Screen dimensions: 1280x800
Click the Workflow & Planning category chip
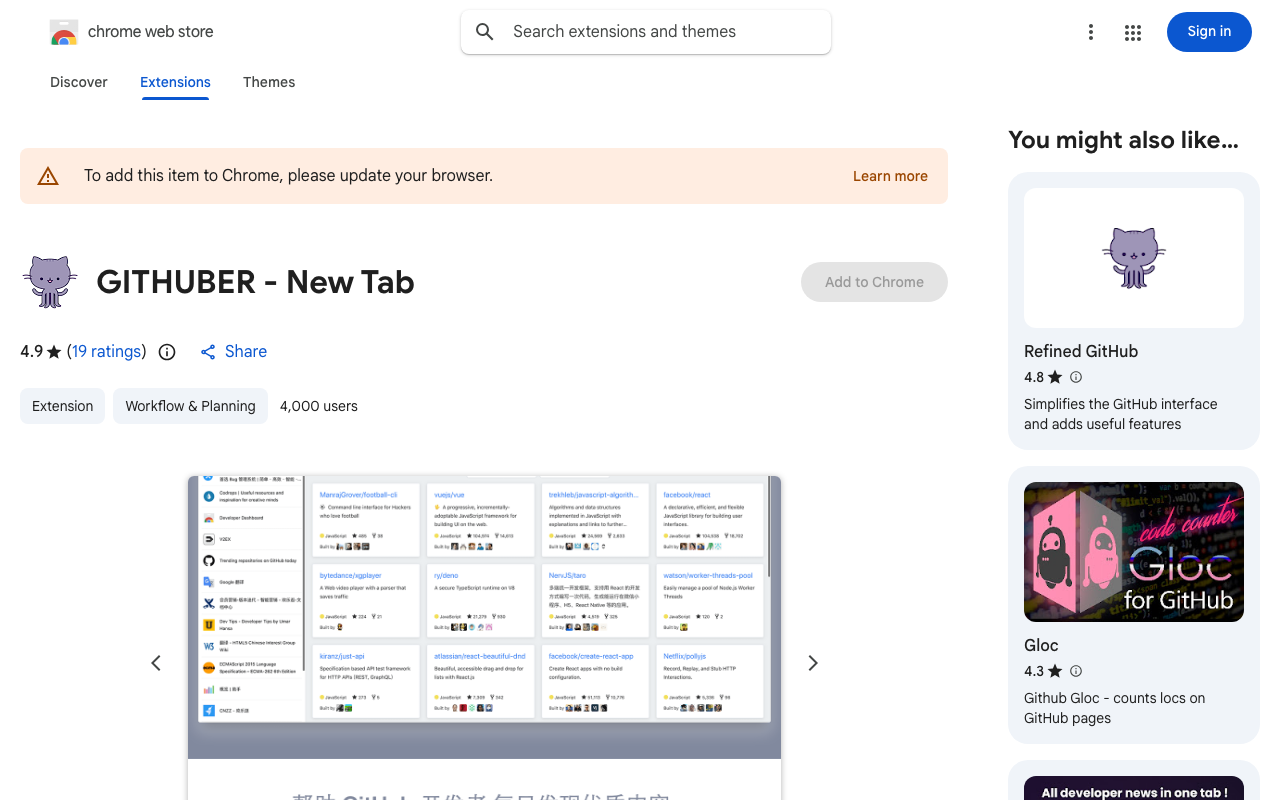pyautogui.click(x=190, y=406)
